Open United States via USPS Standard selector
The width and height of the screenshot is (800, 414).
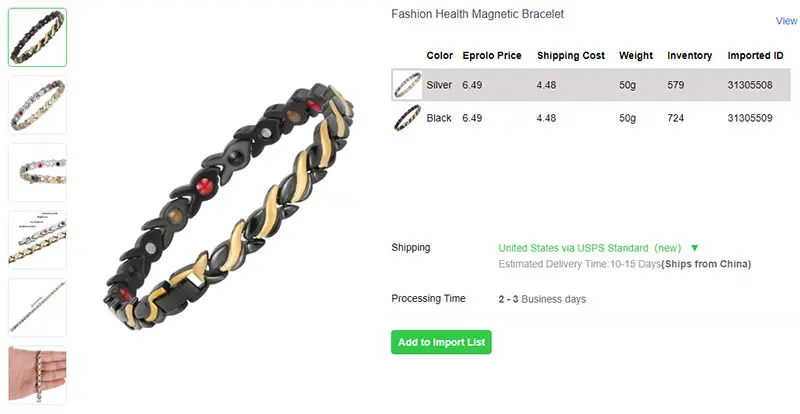590,248
